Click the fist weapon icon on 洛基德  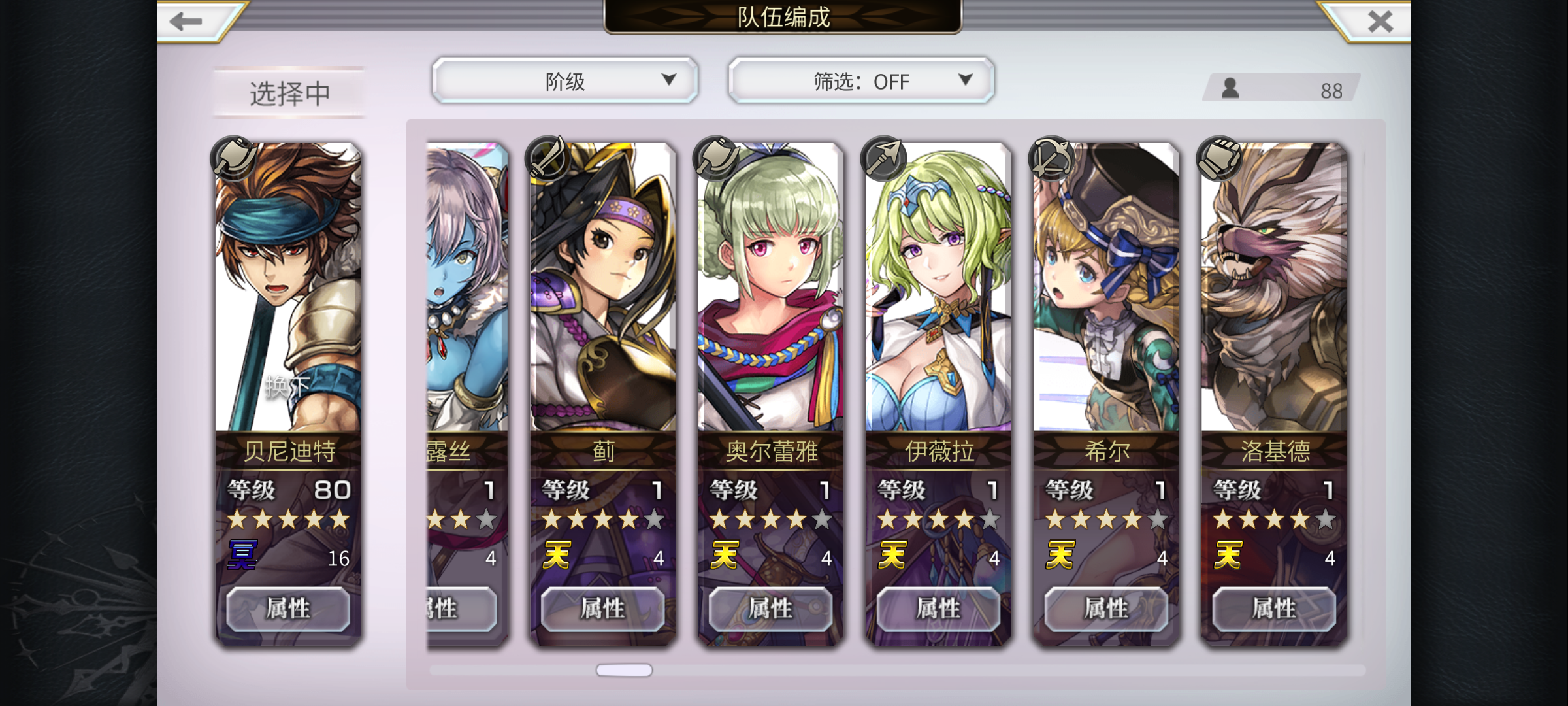(x=1219, y=158)
